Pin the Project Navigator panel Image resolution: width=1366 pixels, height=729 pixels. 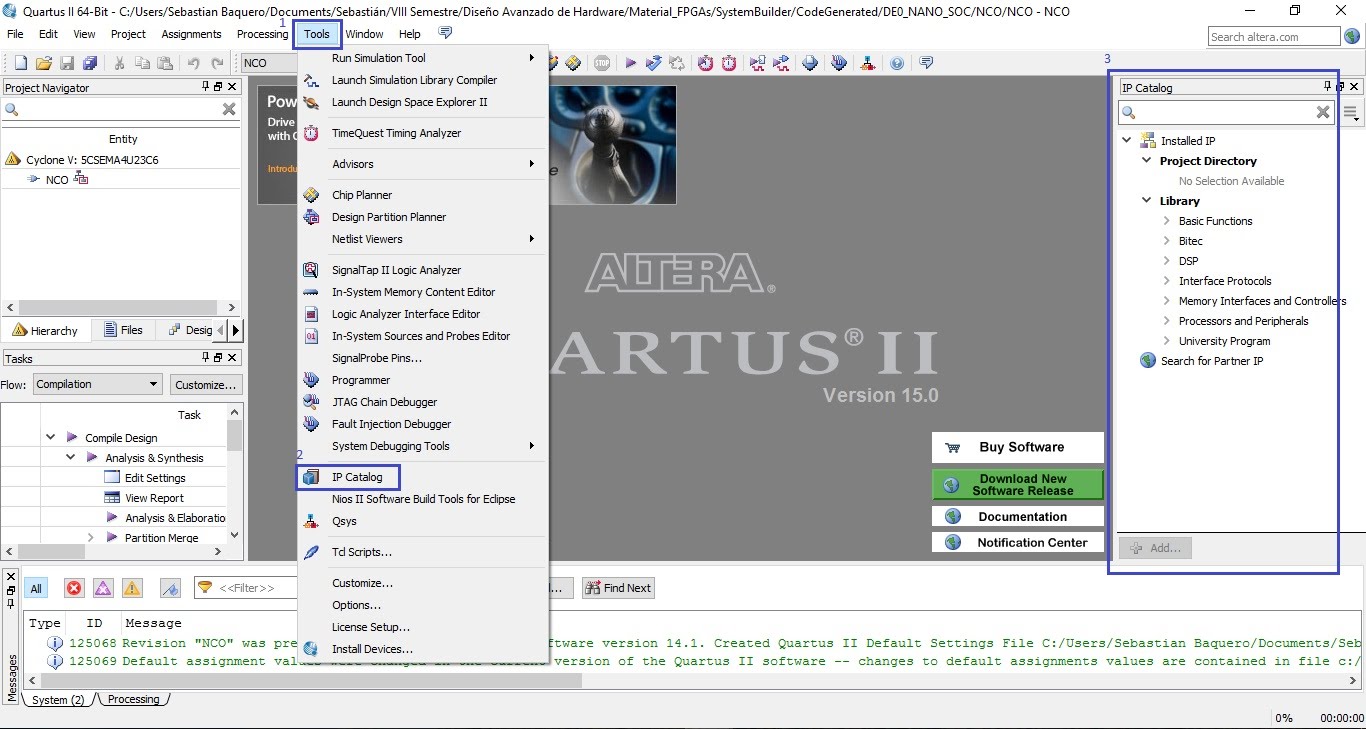[x=206, y=87]
